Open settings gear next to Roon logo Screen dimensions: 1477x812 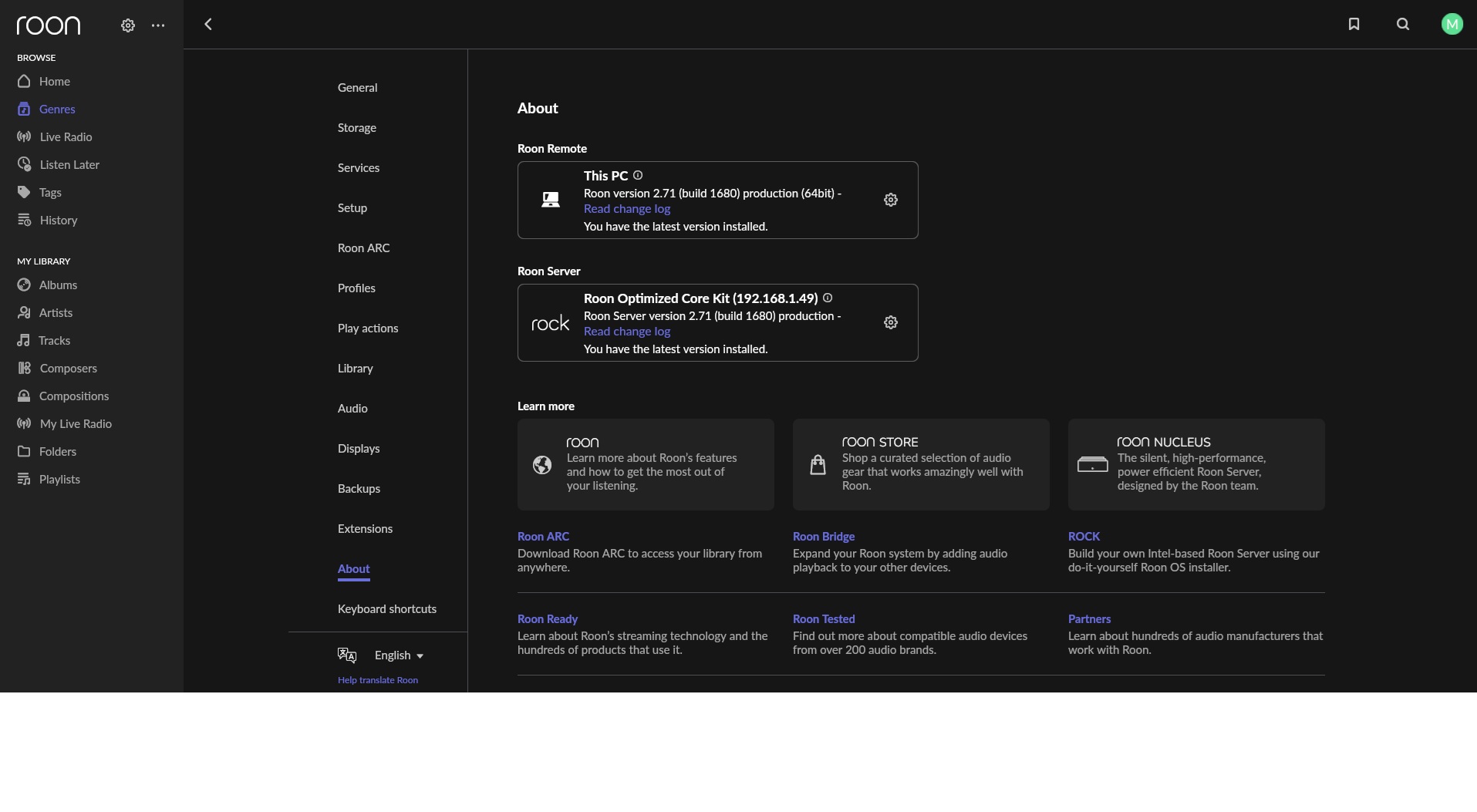pos(128,25)
